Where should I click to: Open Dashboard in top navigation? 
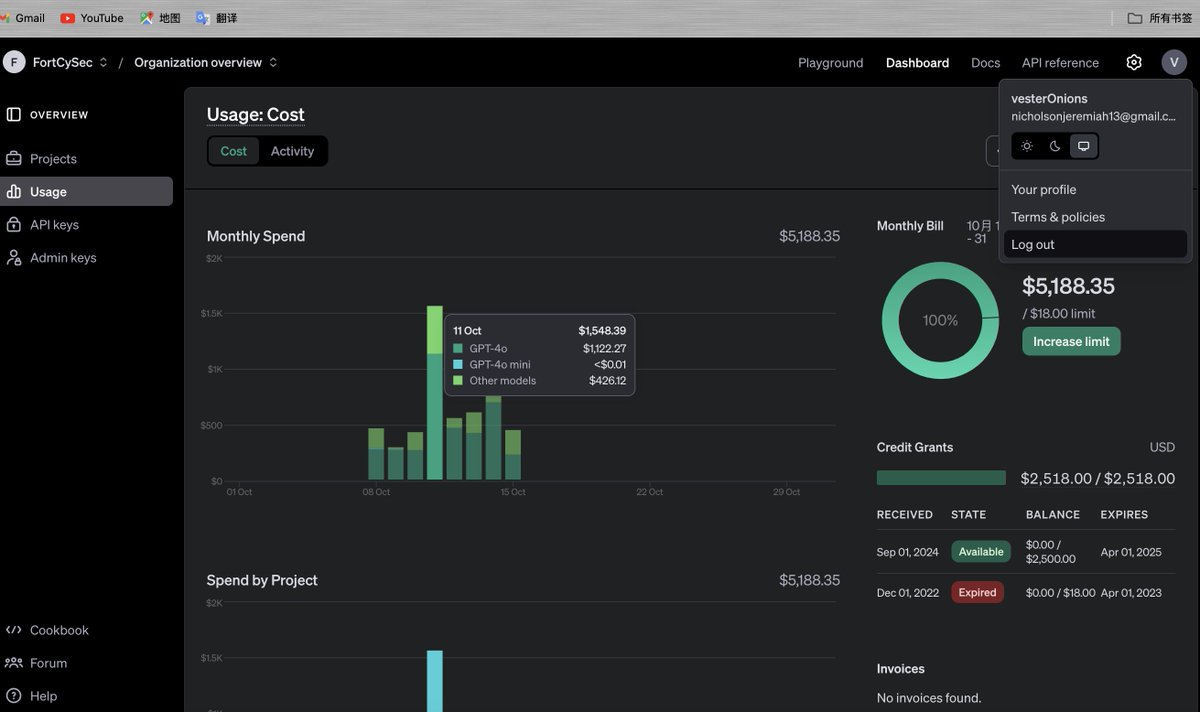pos(917,63)
